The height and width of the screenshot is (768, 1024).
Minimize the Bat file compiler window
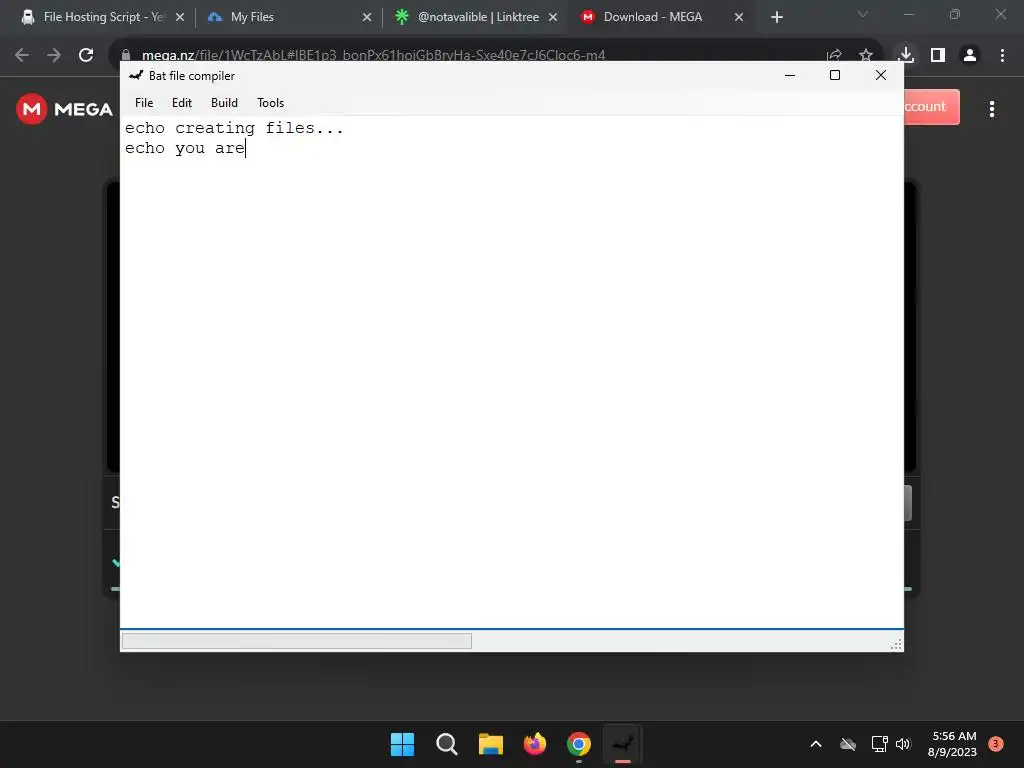pyautogui.click(x=790, y=75)
